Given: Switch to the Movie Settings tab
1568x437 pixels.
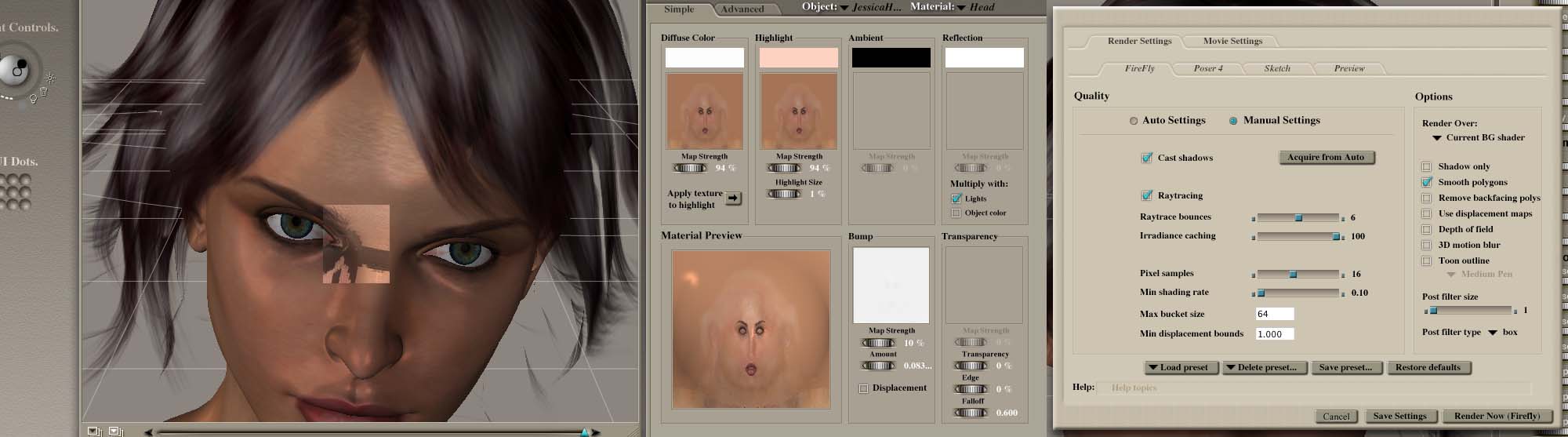Looking at the screenshot, I should coord(1232,41).
